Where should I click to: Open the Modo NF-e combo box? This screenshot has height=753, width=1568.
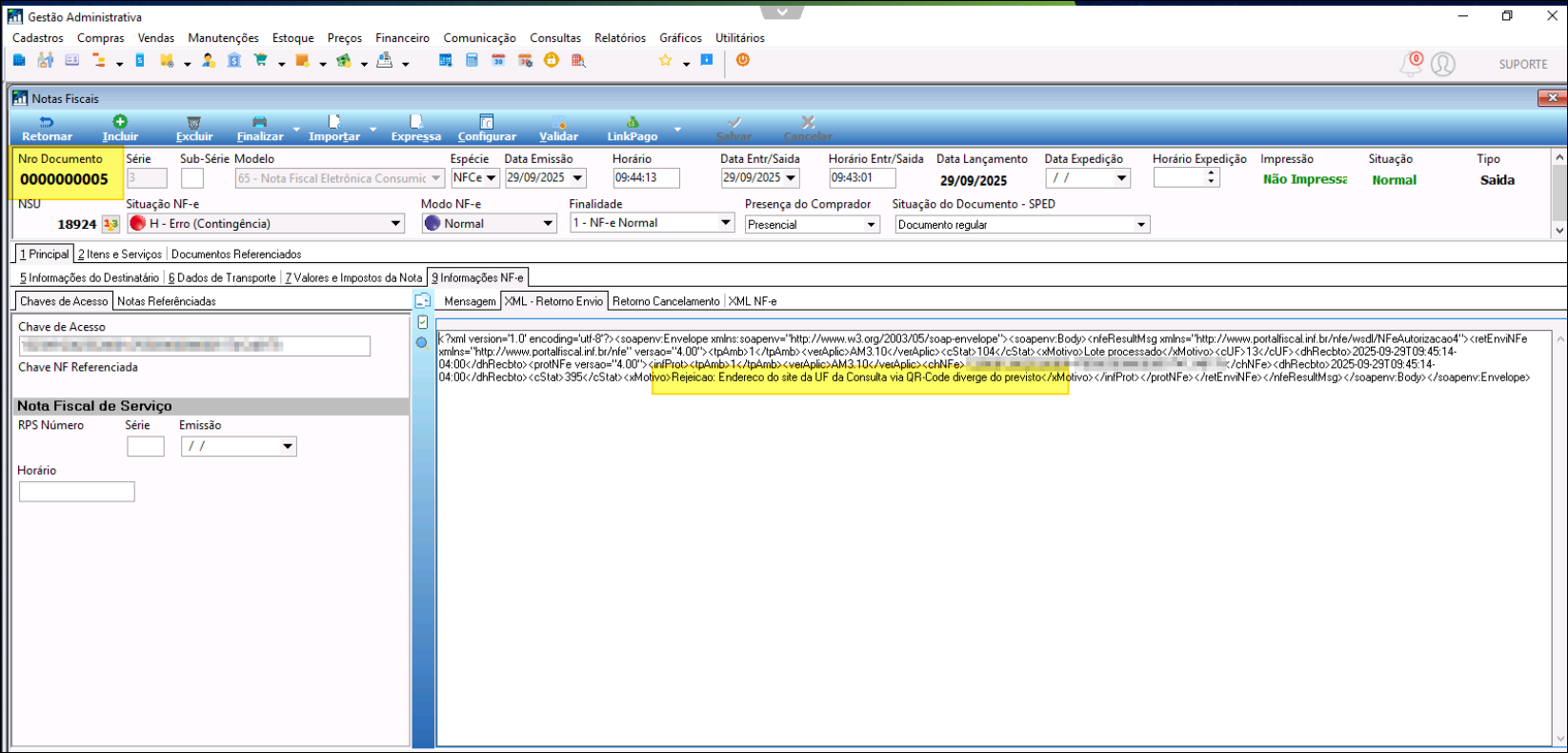[x=548, y=224]
